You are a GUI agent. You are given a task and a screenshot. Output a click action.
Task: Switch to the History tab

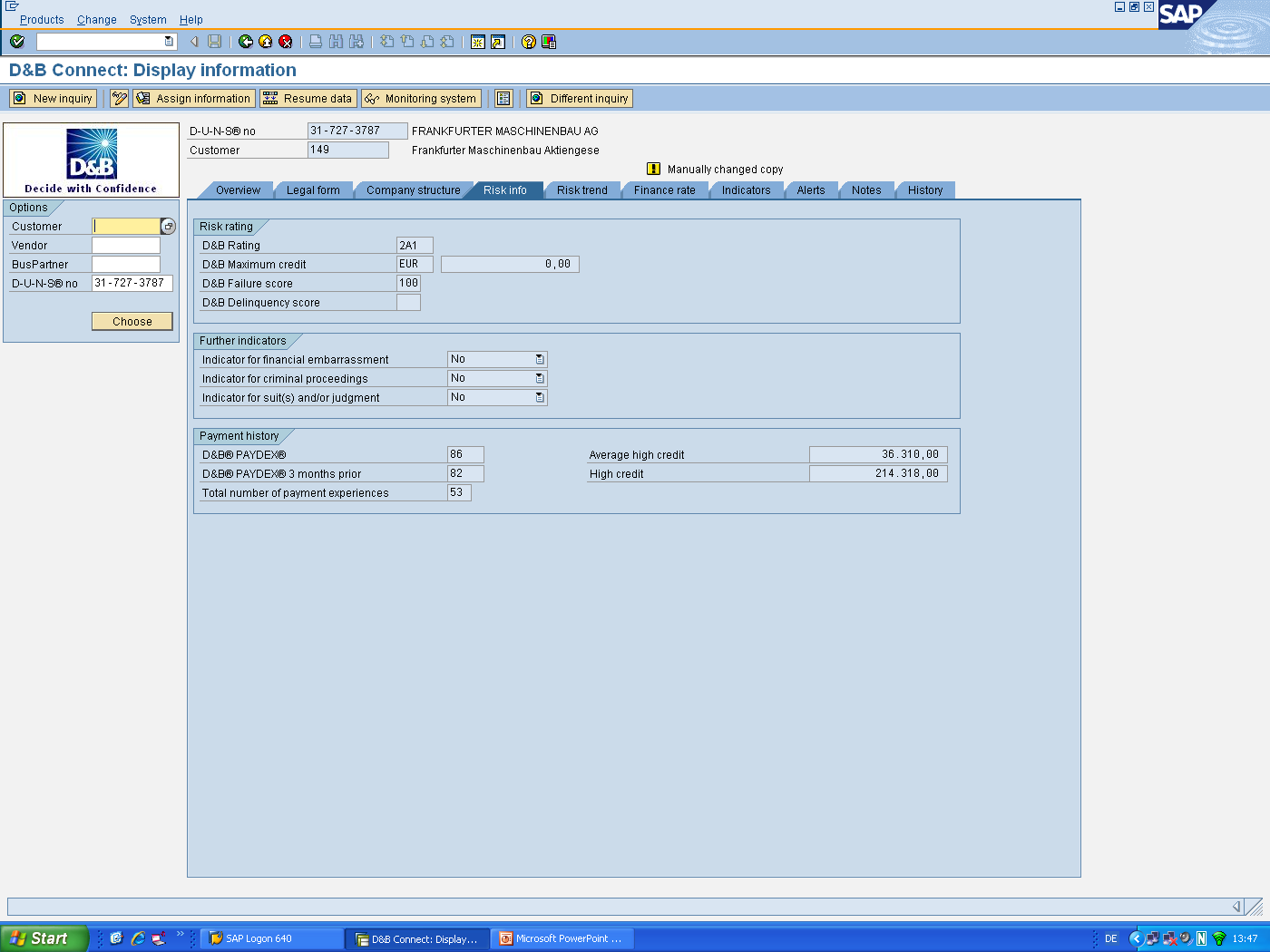click(x=925, y=190)
